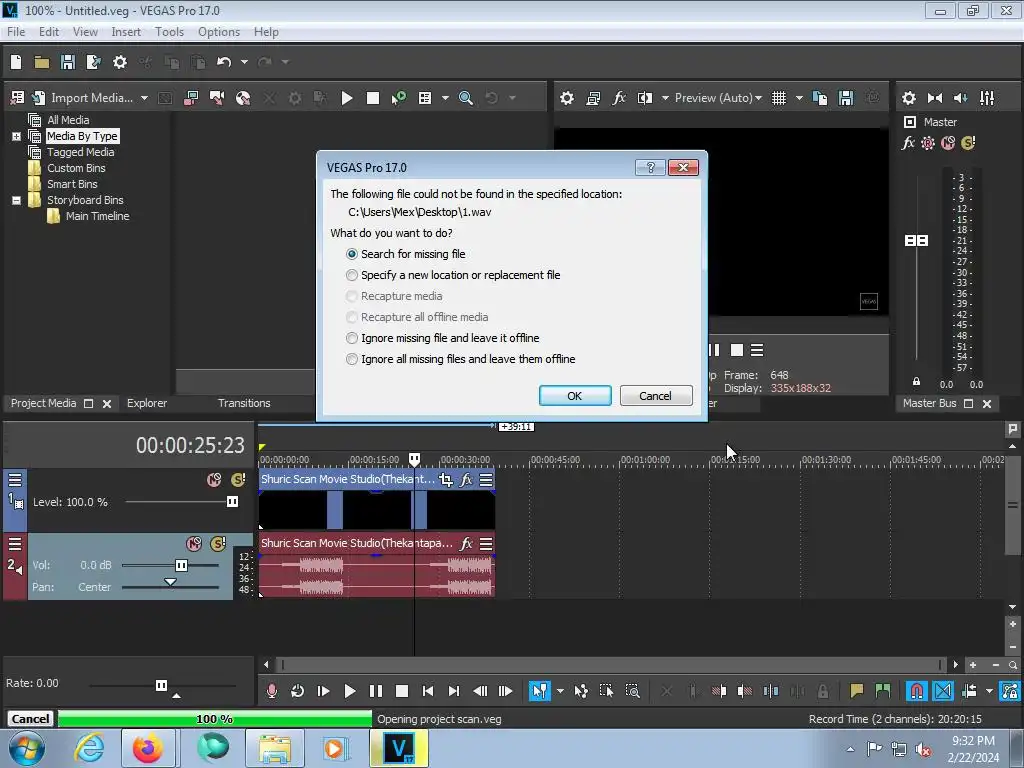Open Master Bus audio properties gear icon
This screenshot has width=1024, height=768.
click(908, 98)
